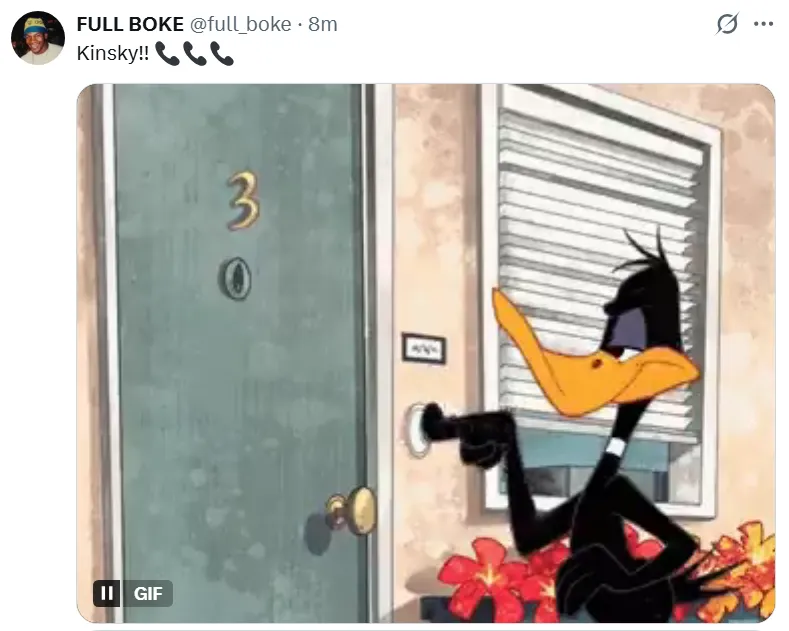
Task: Click the first telephone emoji
Action: point(167,54)
